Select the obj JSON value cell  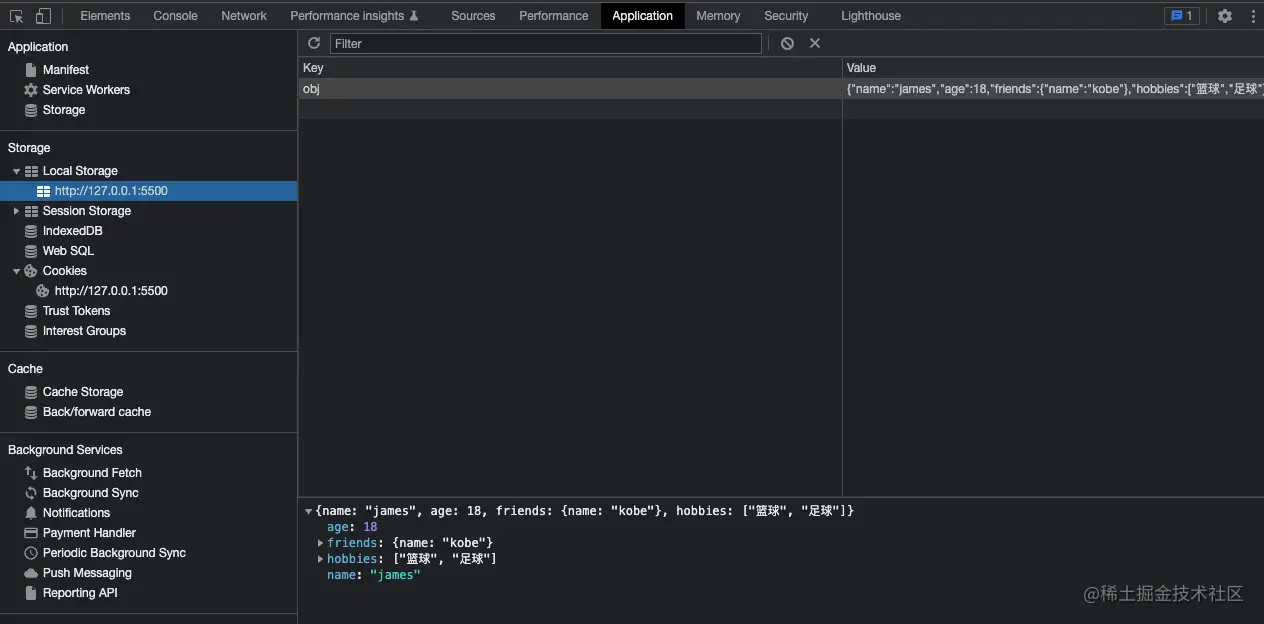point(1054,89)
